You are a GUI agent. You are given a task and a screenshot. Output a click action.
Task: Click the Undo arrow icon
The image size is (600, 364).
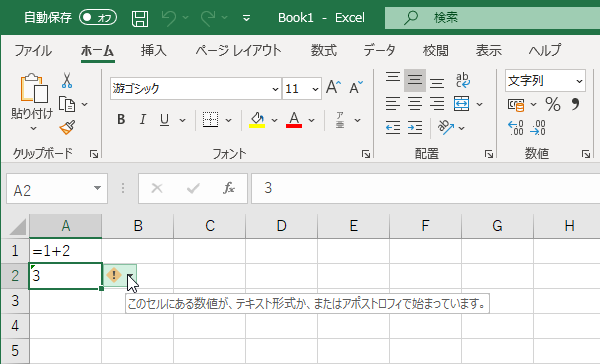[x=168, y=18]
